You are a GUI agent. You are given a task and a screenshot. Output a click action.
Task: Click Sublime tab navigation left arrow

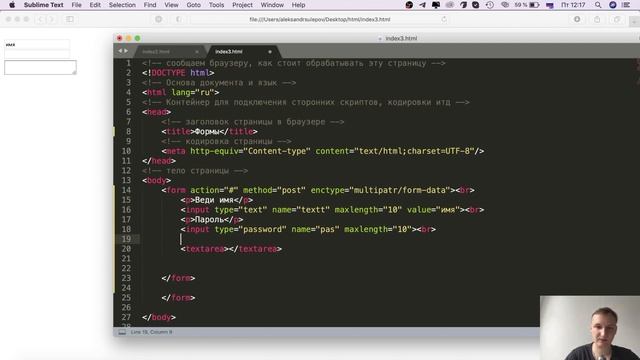point(120,51)
